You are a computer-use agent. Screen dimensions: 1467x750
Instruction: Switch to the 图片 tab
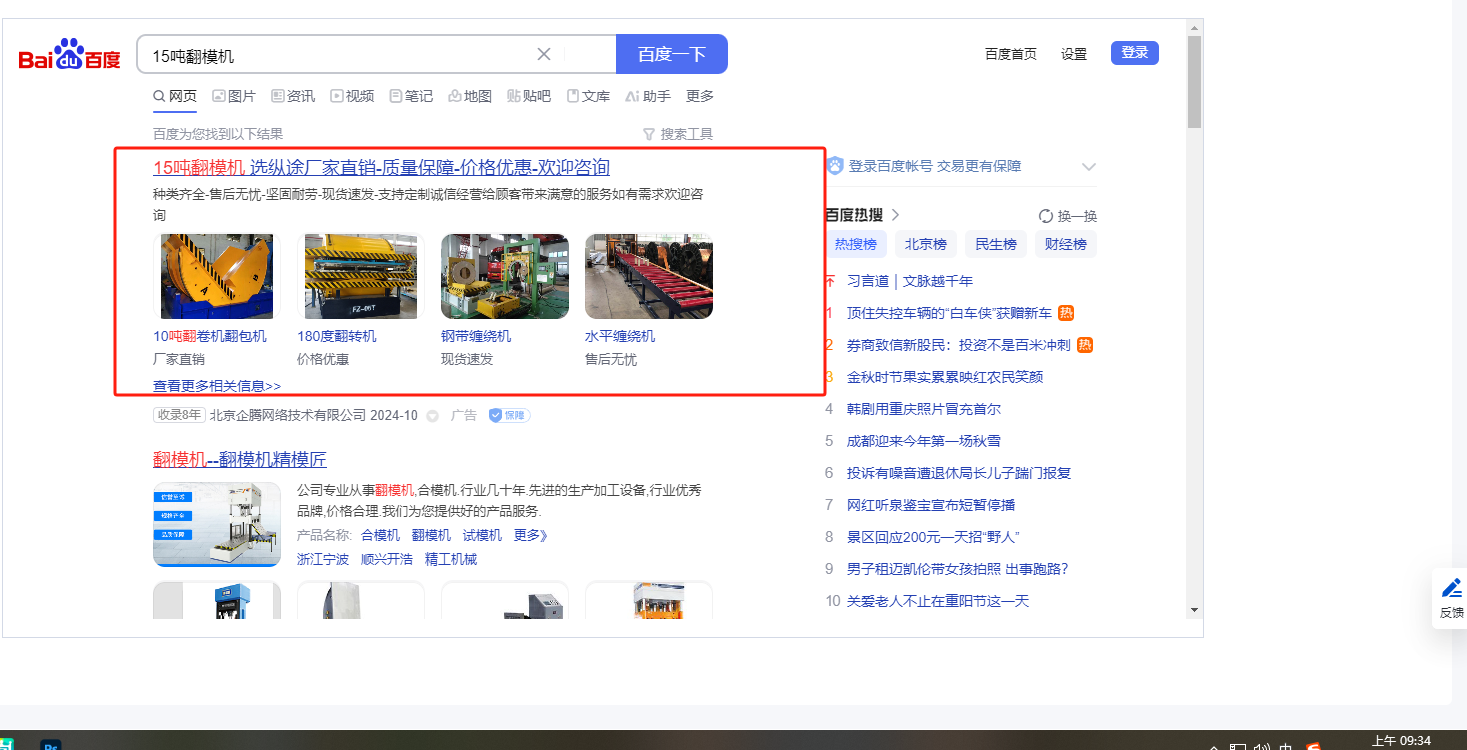(234, 96)
